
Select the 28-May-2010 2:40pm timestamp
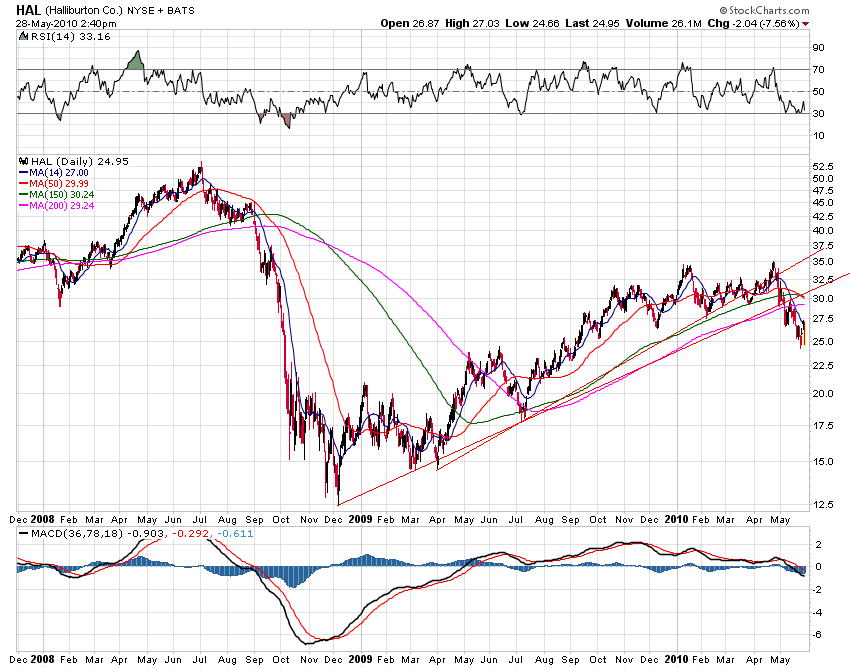[66, 23]
